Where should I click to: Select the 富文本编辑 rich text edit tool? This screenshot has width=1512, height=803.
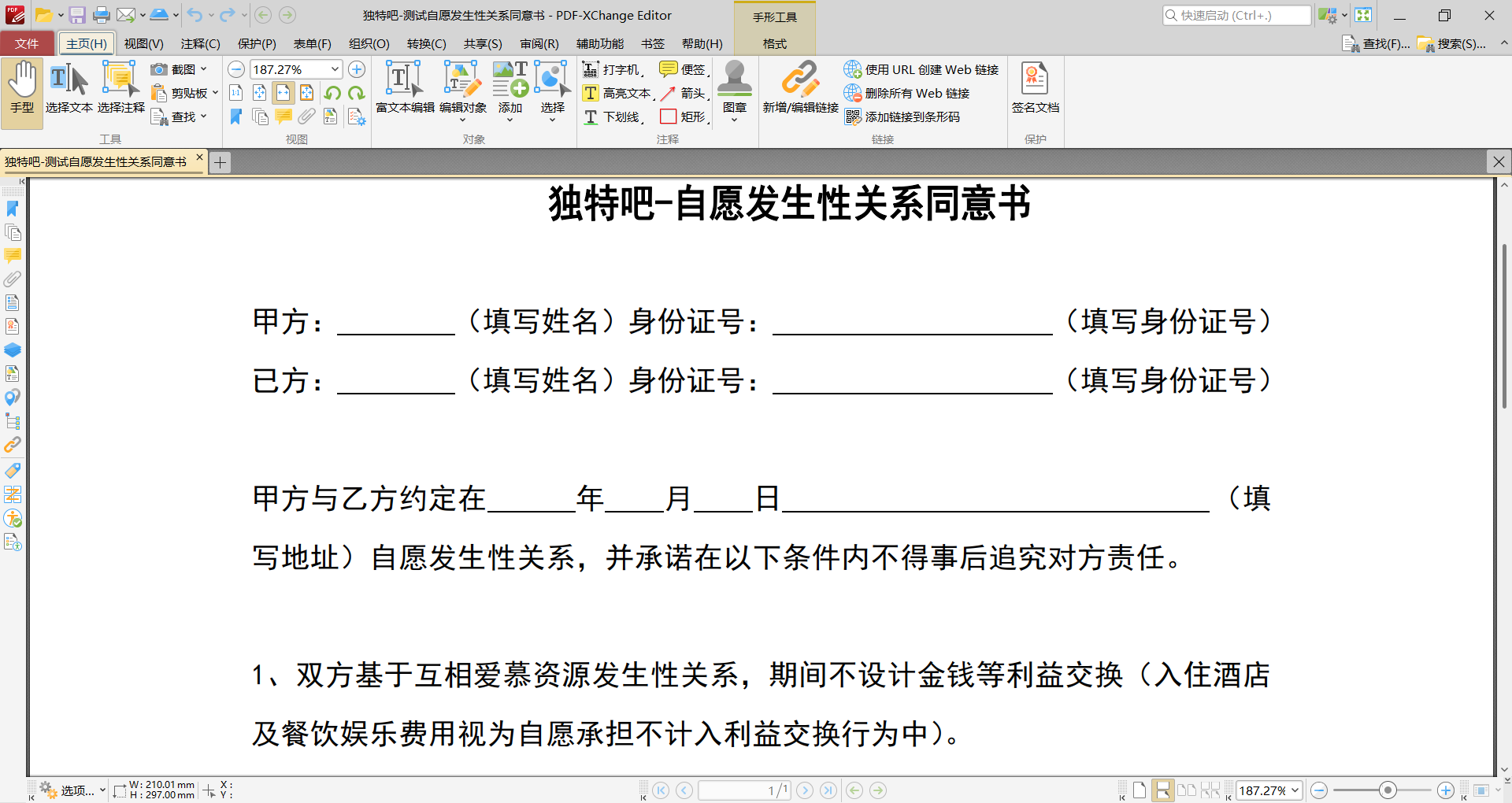[402, 87]
